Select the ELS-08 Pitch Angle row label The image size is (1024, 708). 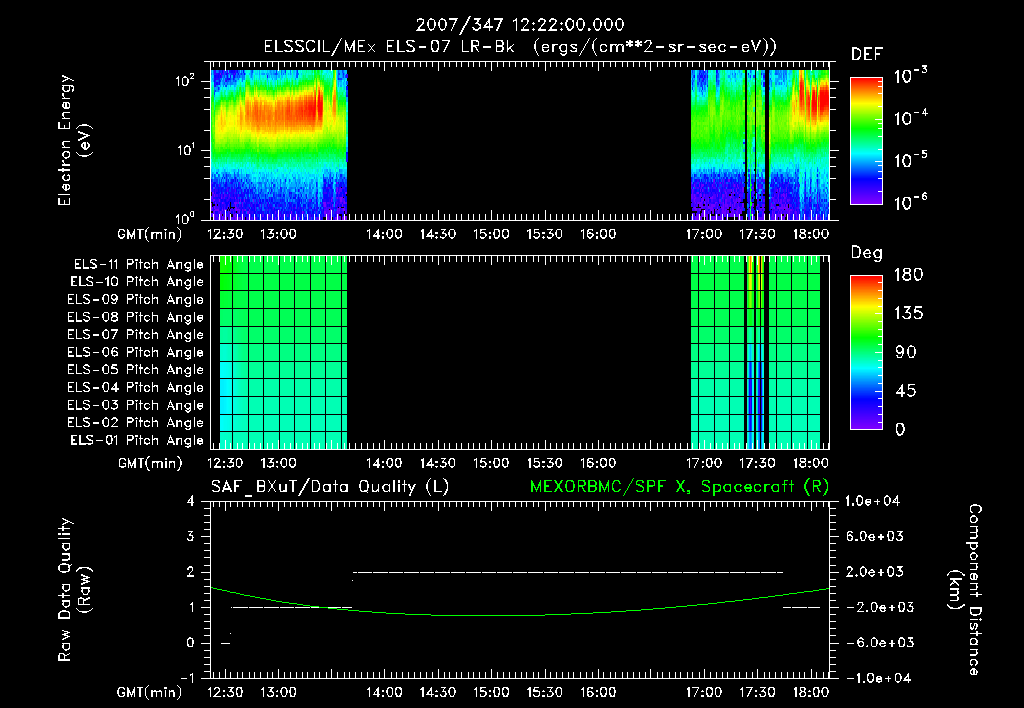click(136, 317)
